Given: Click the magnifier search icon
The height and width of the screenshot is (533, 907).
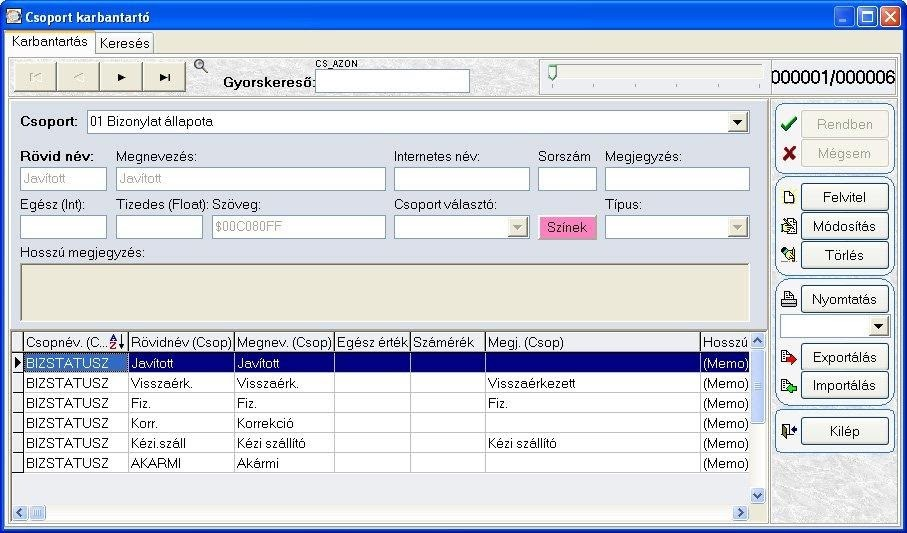Looking at the screenshot, I should [x=201, y=65].
